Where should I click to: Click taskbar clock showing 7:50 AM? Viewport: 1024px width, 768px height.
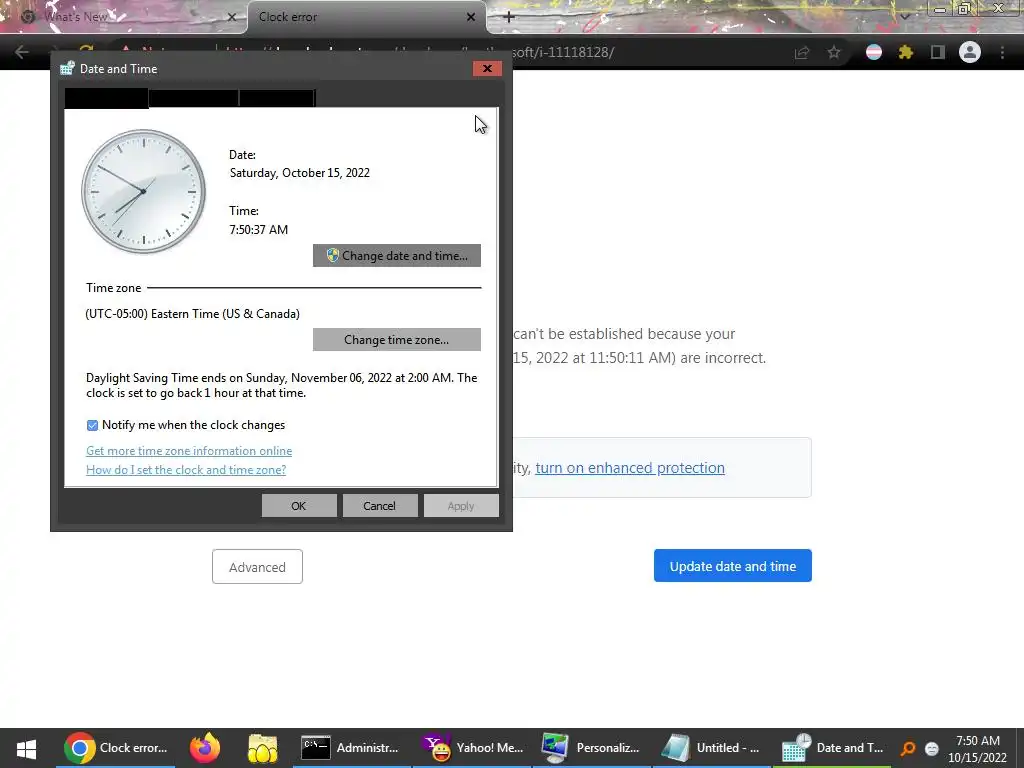click(978, 748)
